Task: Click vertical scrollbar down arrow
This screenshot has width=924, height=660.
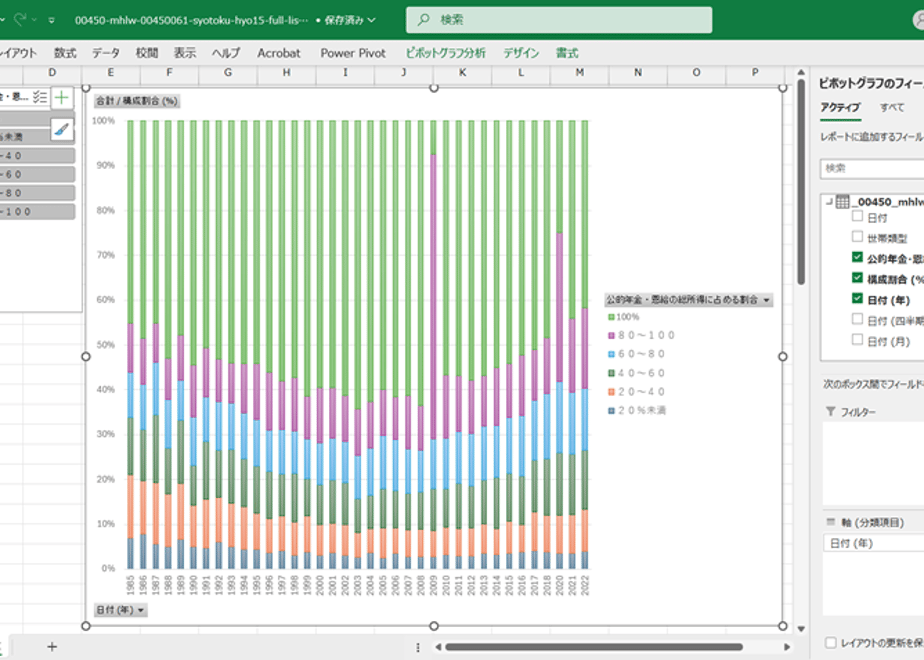Action: point(801,629)
